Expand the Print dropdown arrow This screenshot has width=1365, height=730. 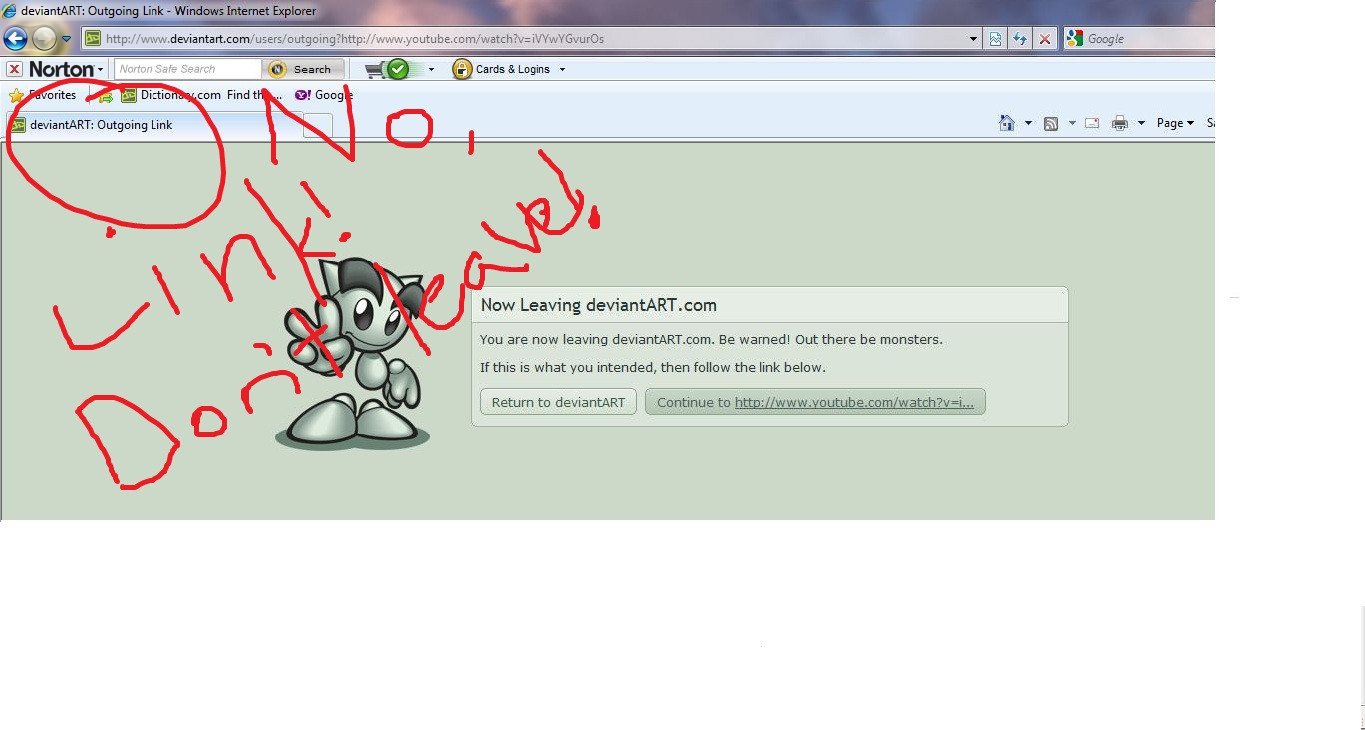(1141, 123)
